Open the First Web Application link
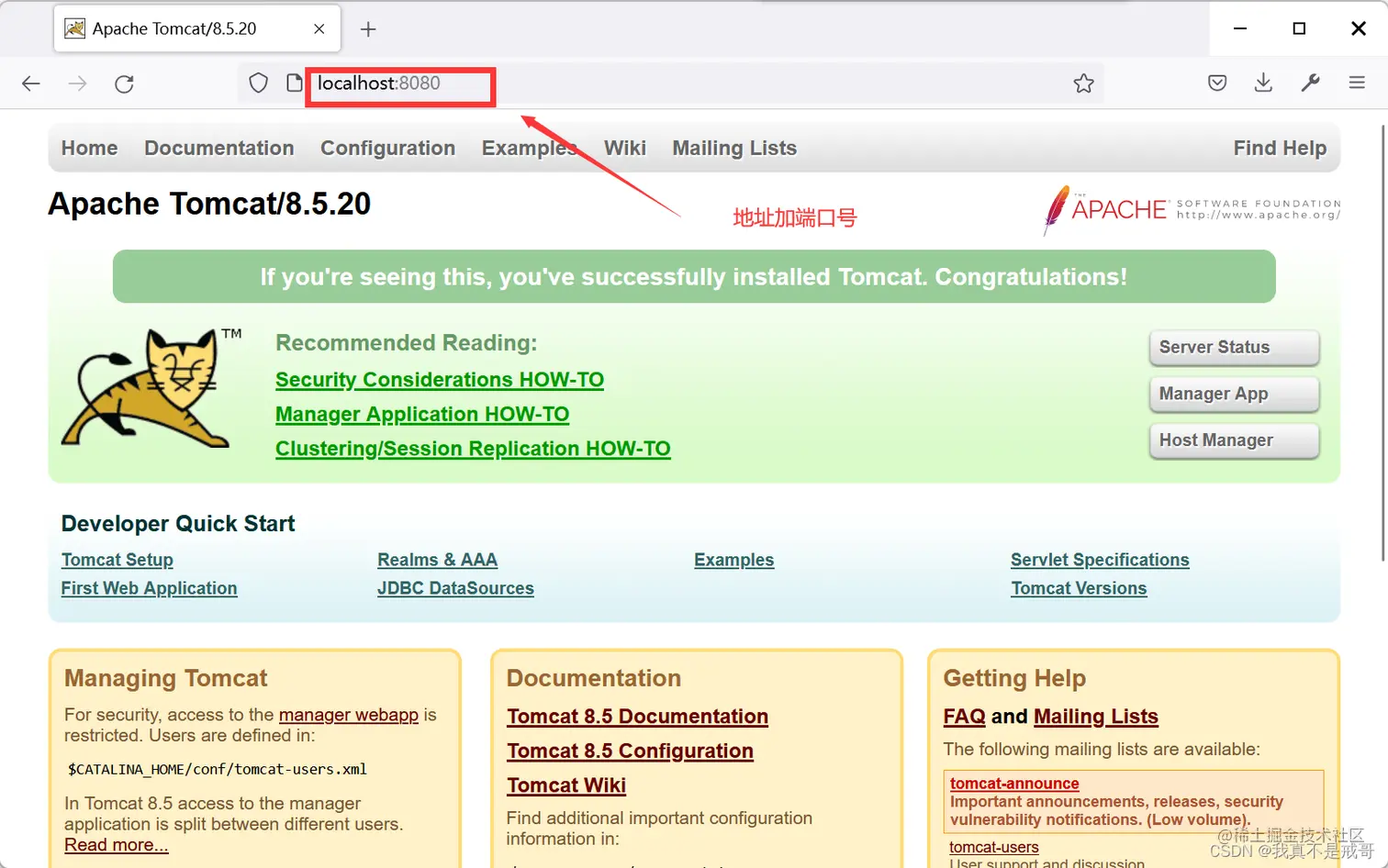 pyautogui.click(x=150, y=588)
